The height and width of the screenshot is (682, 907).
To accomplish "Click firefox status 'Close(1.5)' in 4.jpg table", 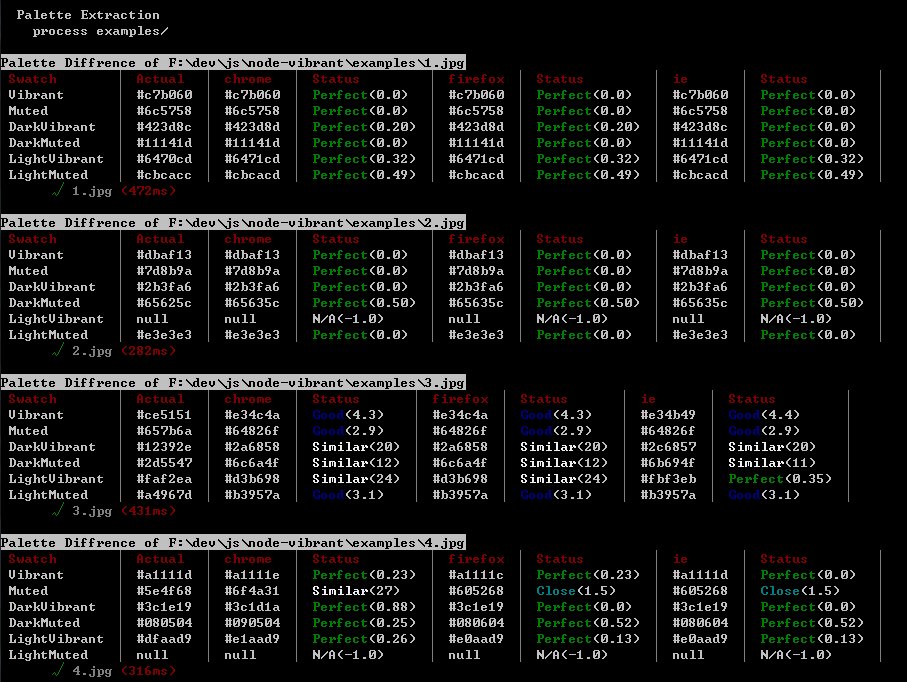I will [576, 591].
